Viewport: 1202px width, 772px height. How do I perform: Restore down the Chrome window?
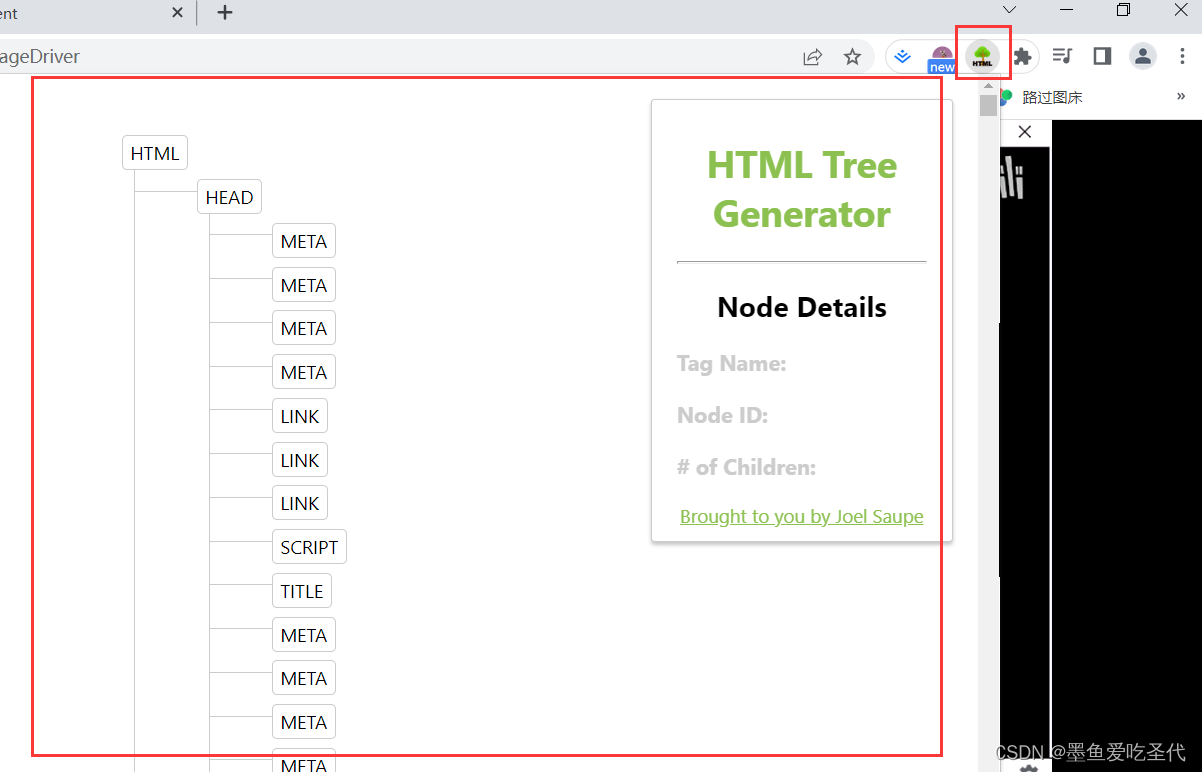[x=1123, y=10]
